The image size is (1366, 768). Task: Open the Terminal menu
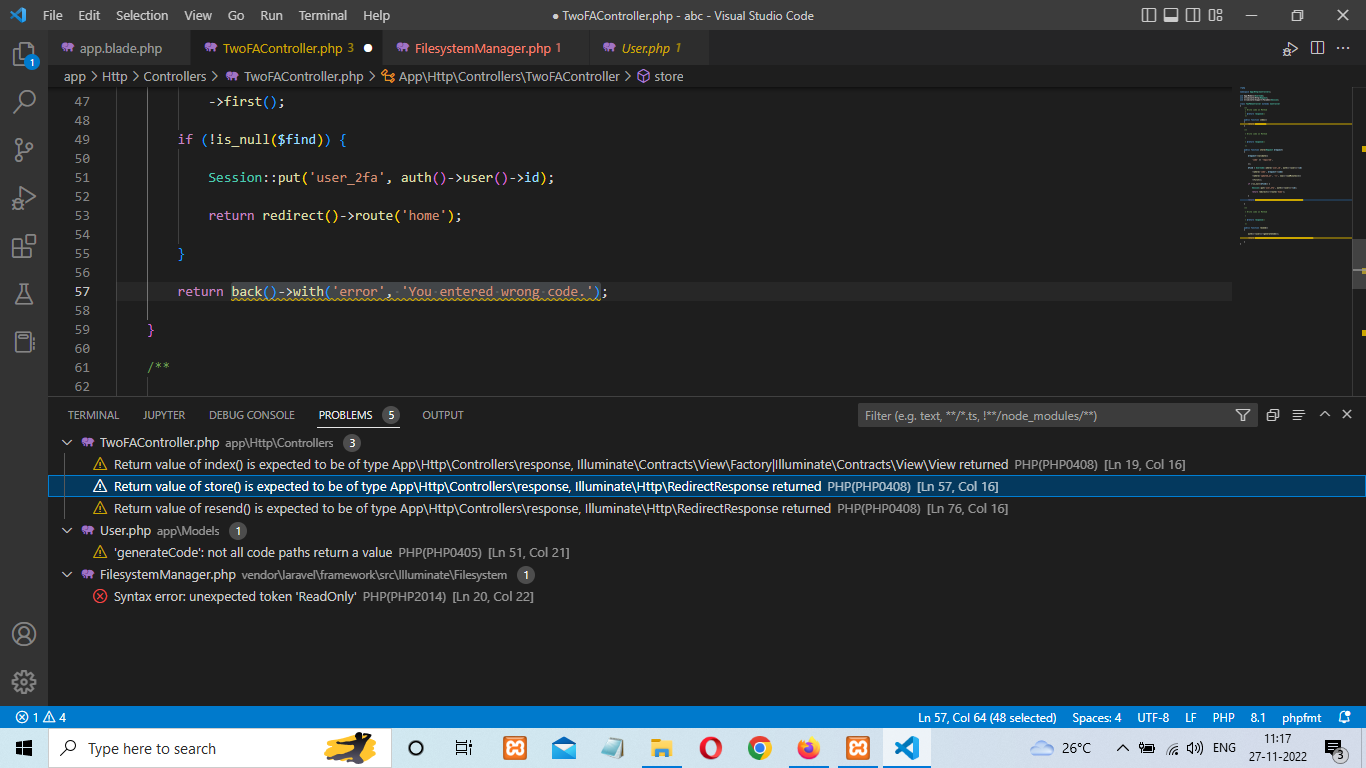(323, 16)
